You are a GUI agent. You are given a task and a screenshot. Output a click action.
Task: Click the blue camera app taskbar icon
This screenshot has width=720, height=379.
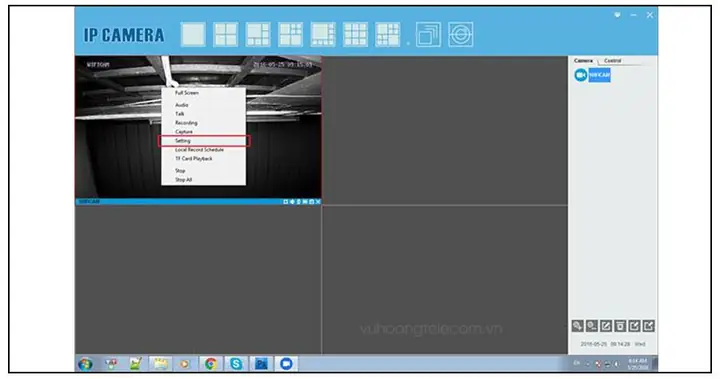(286, 364)
